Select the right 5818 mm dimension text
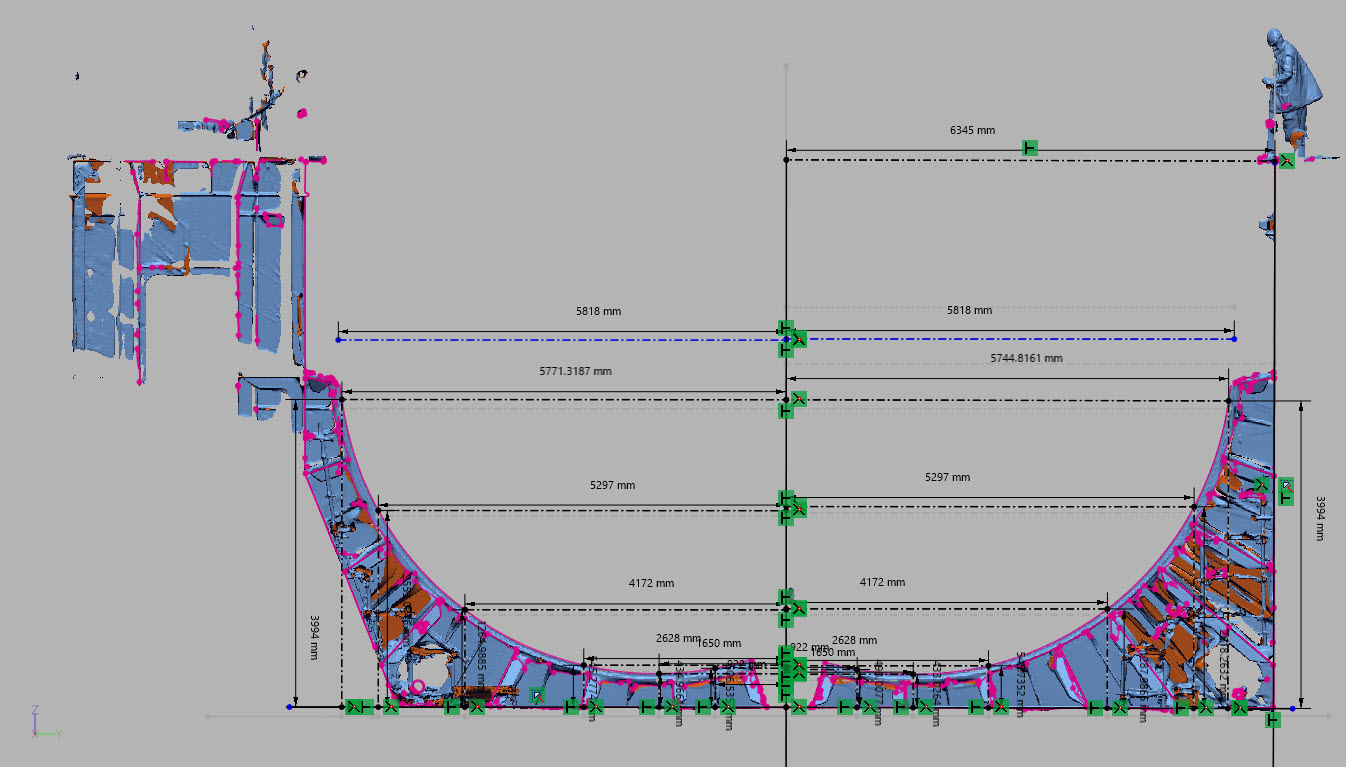 (x=969, y=310)
